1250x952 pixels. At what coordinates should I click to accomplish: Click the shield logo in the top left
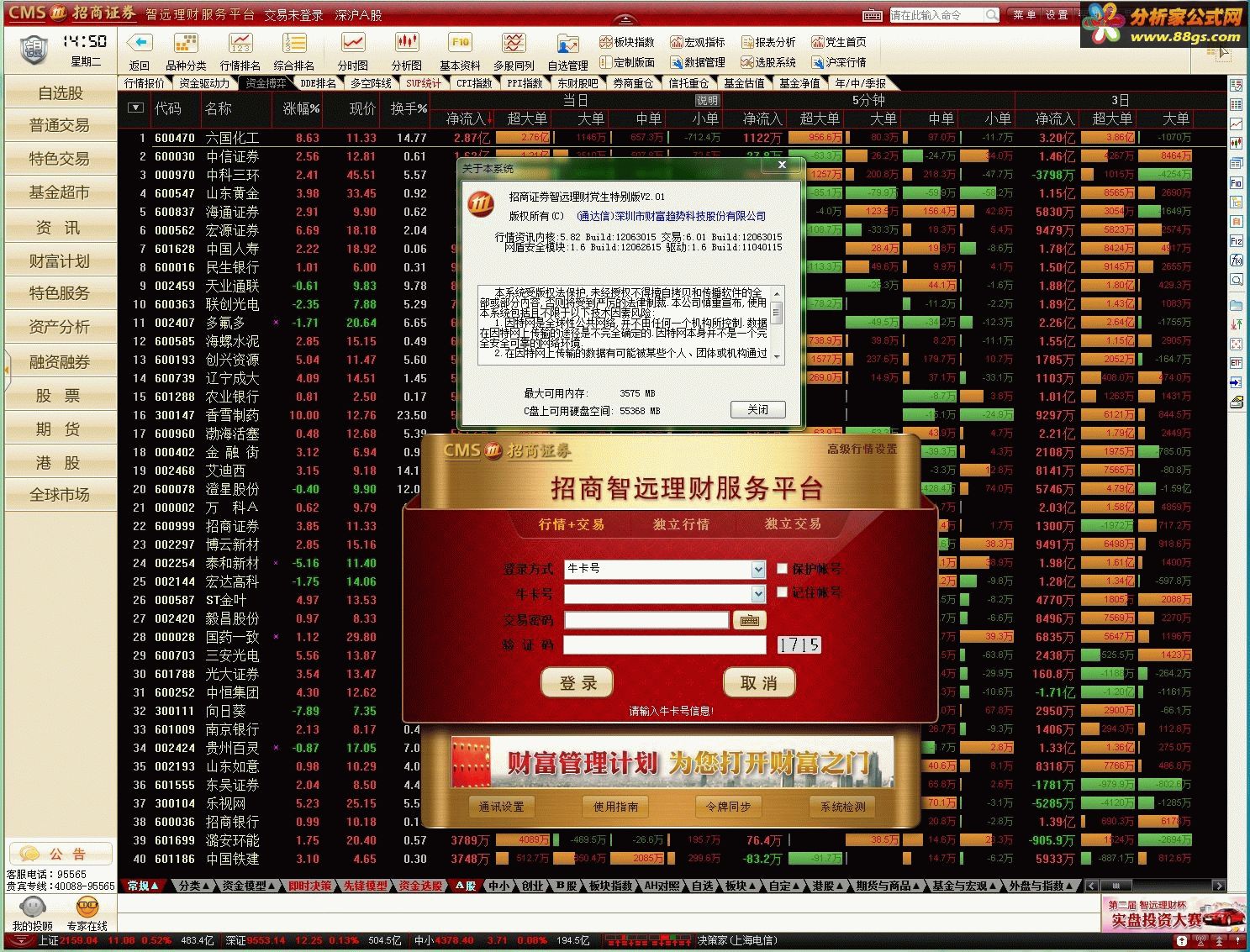[34, 50]
